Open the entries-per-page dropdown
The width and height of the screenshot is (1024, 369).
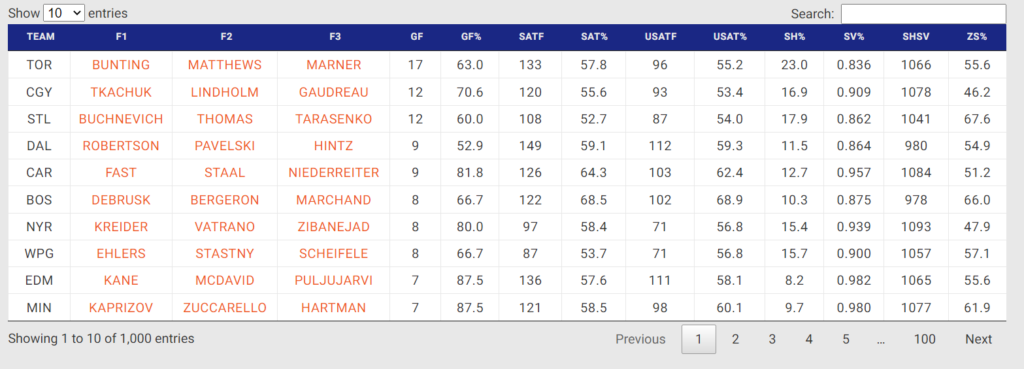pos(63,12)
